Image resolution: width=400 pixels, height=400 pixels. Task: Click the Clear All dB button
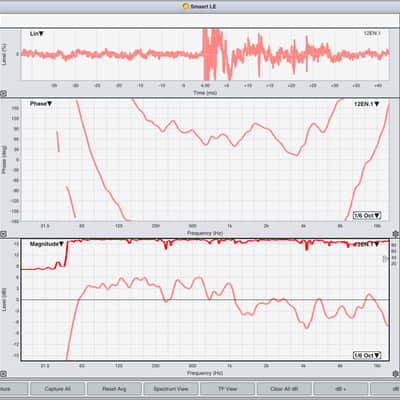(284, 389)
